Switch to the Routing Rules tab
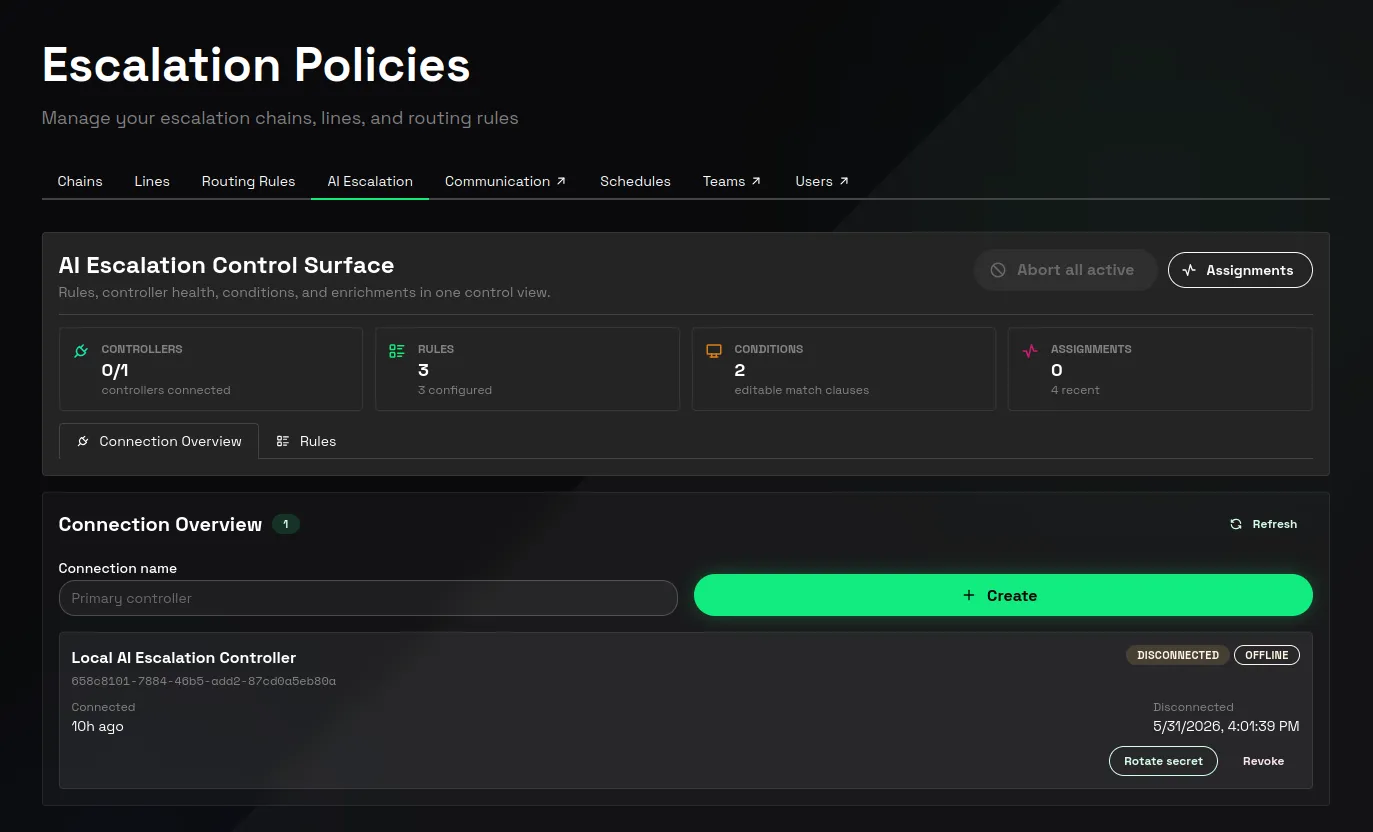Image resolution: width=1373 pixels, height=832 pixels. pos(248,181)
